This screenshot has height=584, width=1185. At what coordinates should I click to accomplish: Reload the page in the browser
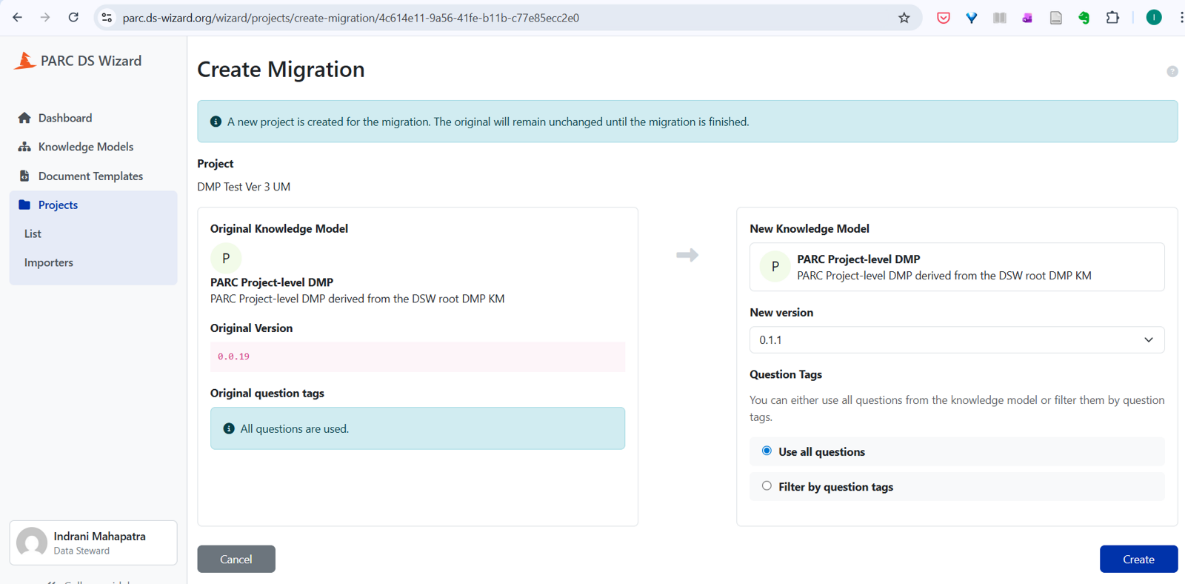point(73,18)
